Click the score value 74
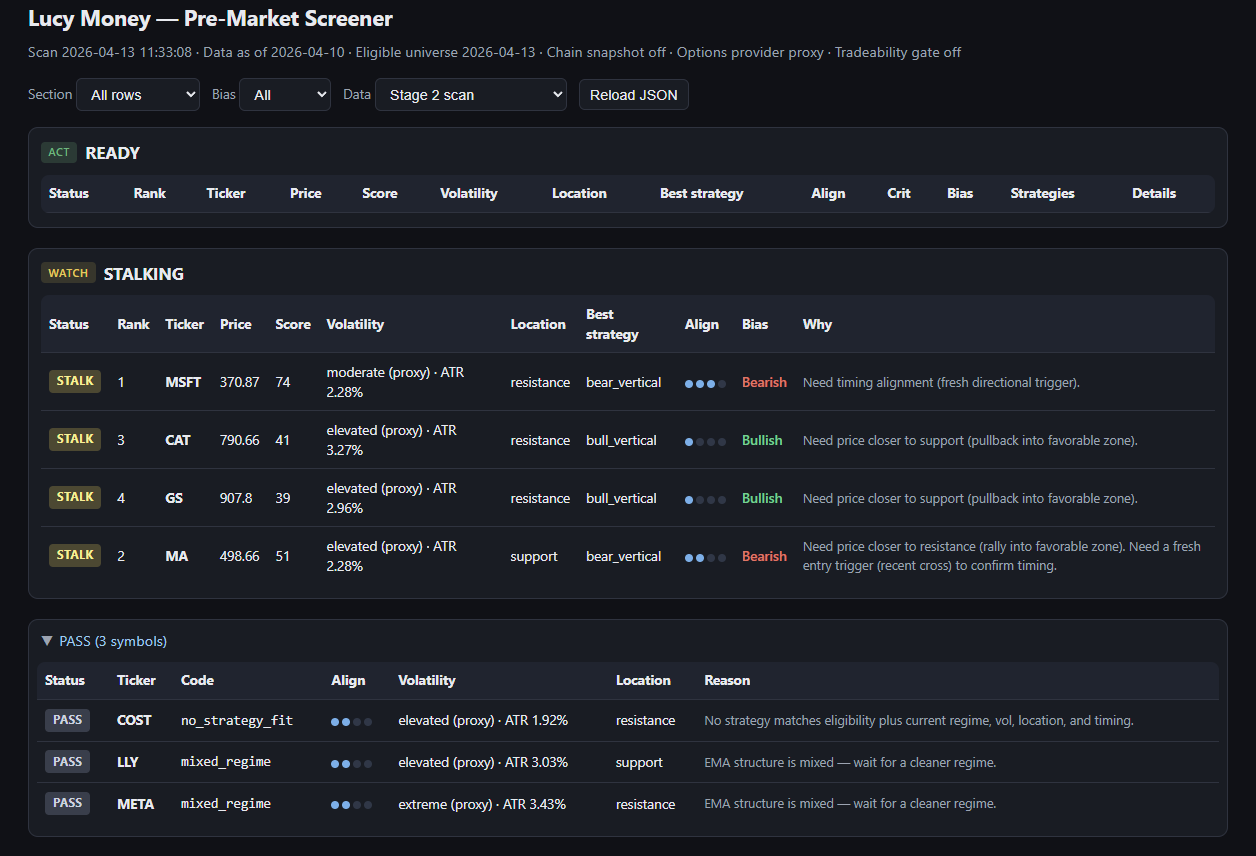This screenshot has width=1256, height=856. pyautogui.click(x=283, y=382)
